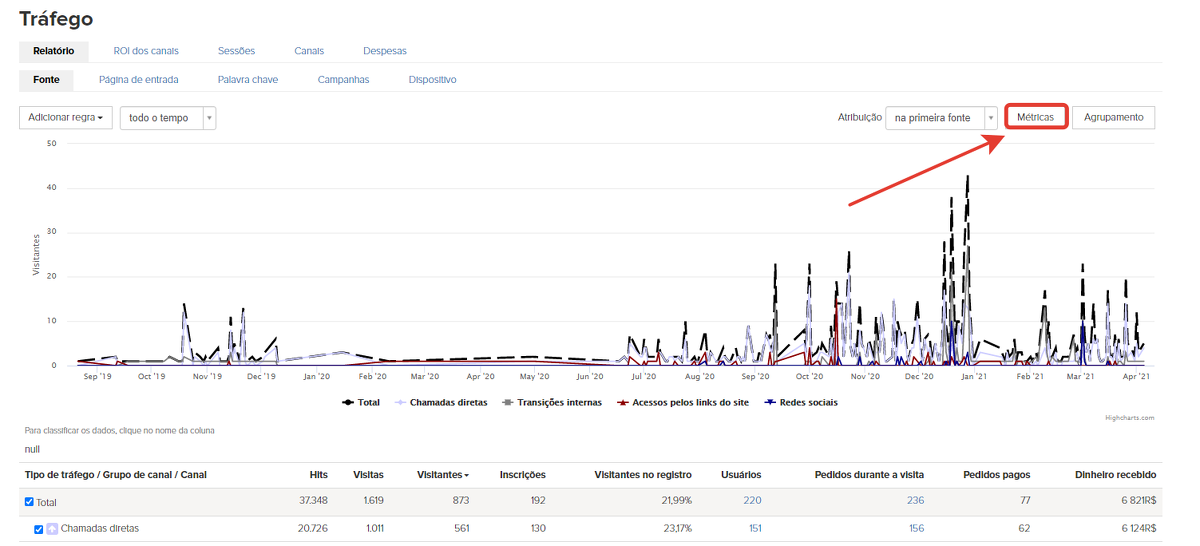
Task: Click the Highcharts.com credit link
Action: 1129,418
